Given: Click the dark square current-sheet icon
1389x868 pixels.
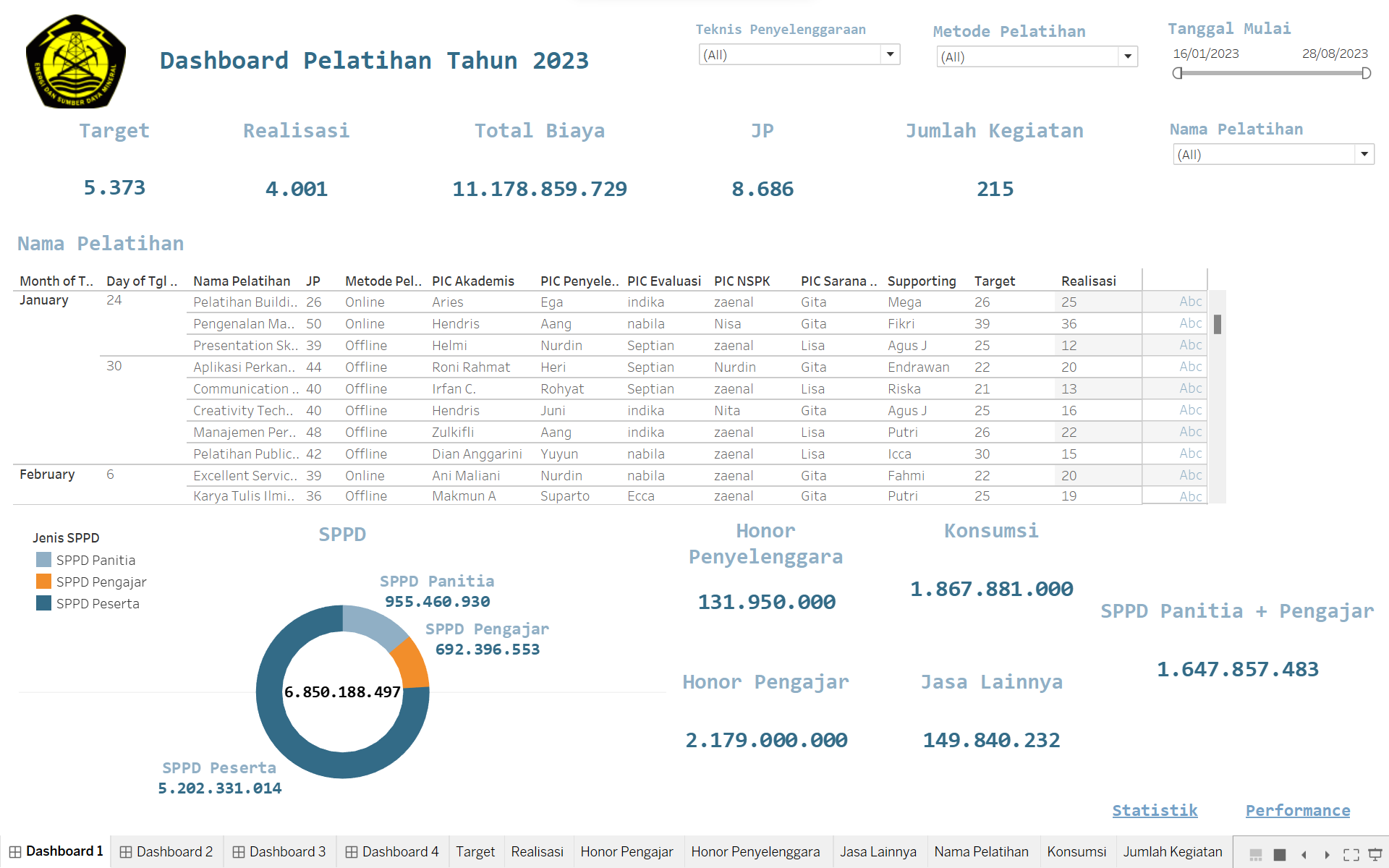Looking at the screenshot, I should pos(1279,856).
